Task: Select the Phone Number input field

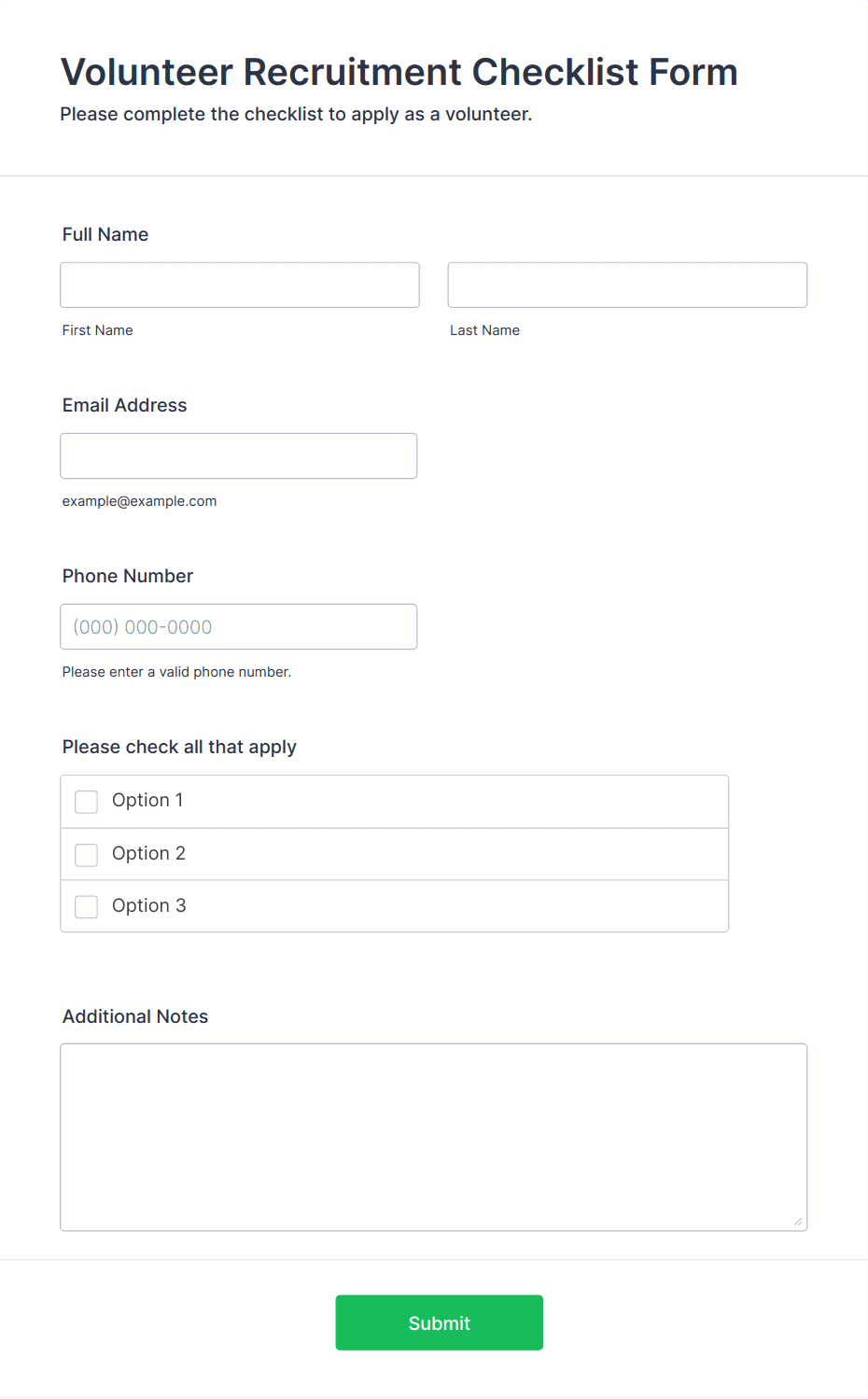Action: tap(239, 626)
